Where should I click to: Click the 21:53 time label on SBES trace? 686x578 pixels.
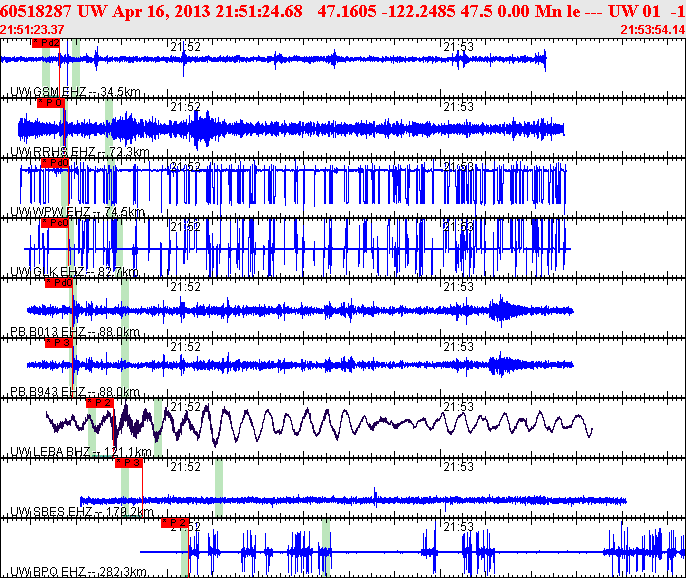[458, 466]
